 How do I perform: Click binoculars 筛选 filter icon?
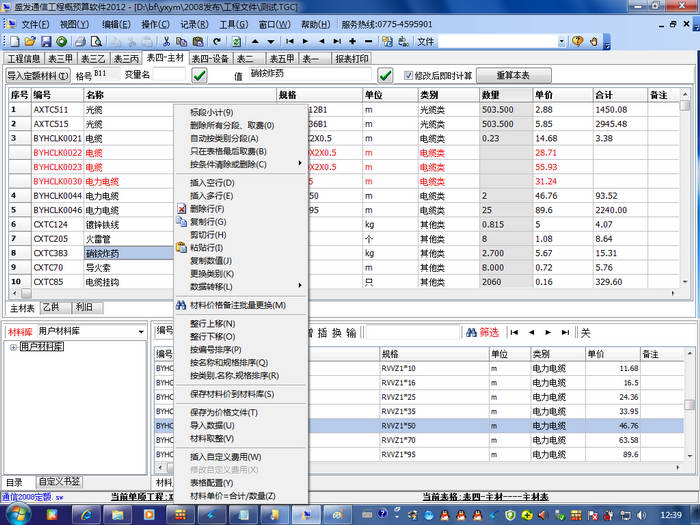471,333
